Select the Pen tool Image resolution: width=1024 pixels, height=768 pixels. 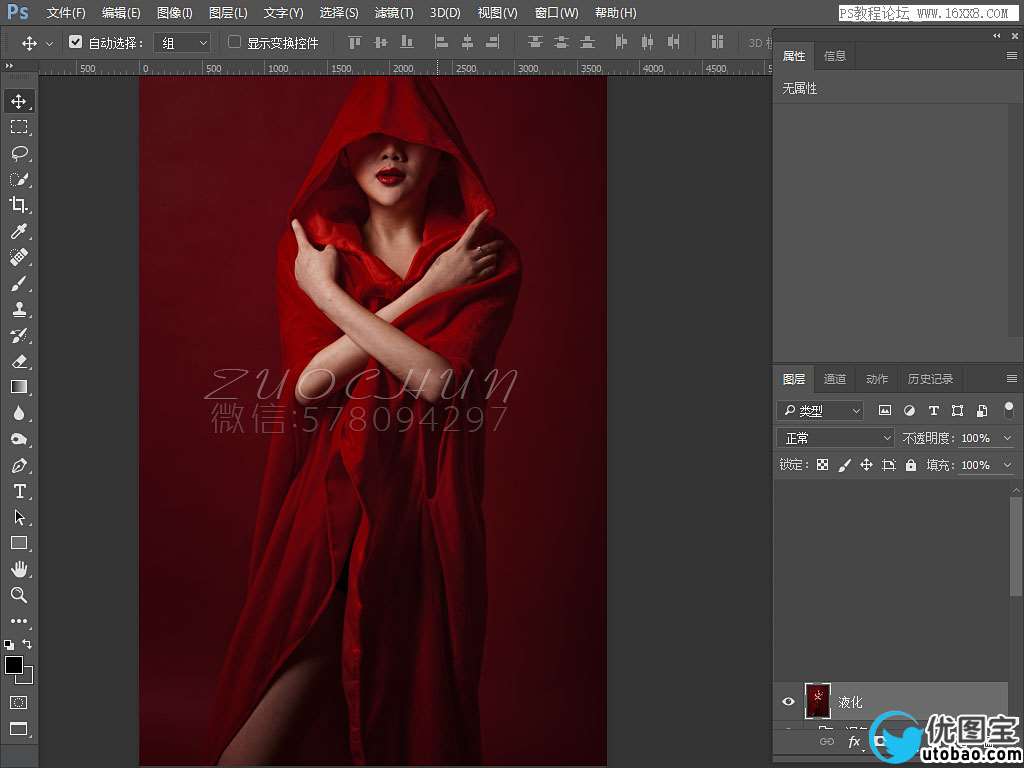pos(19,465)
